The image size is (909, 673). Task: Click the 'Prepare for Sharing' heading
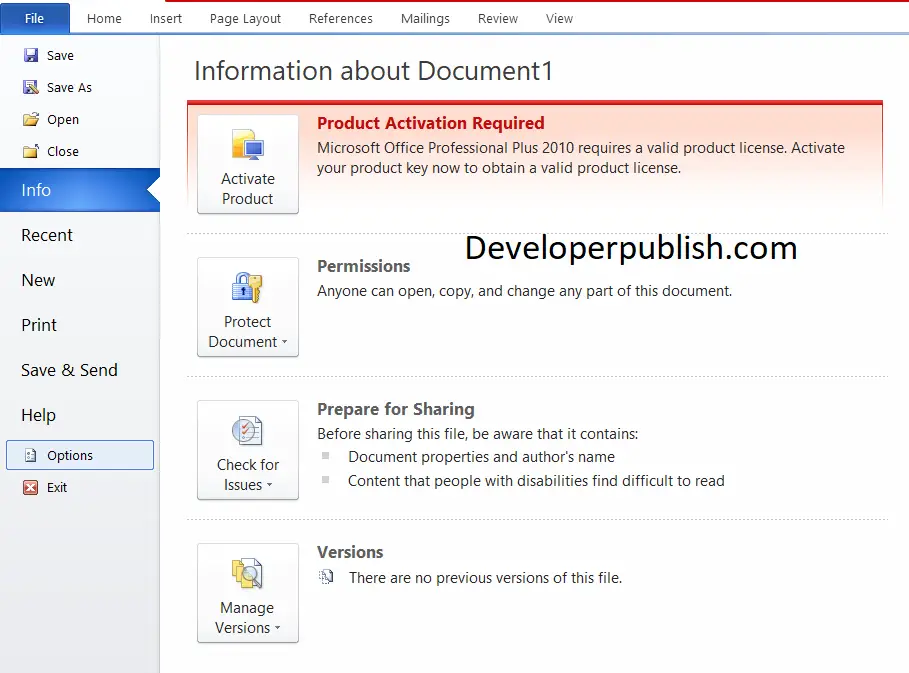tap(396, 409)
